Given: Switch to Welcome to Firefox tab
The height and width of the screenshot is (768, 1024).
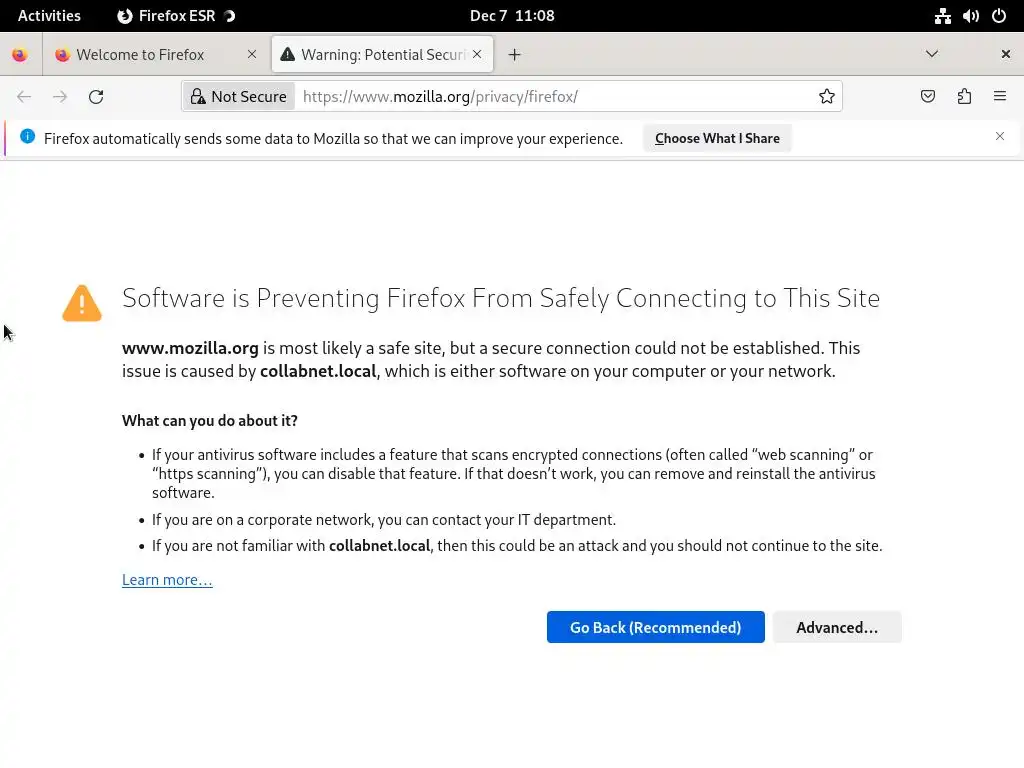Looking at the screenshot, I should (x=140, y=55).
